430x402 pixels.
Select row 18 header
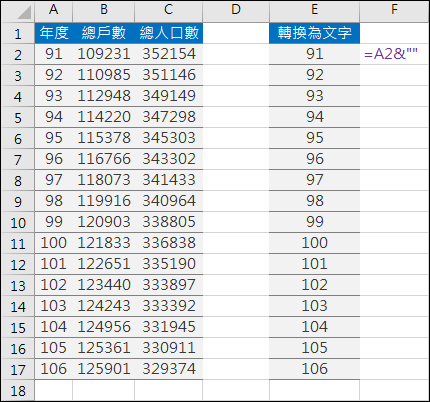pos(18,390)
